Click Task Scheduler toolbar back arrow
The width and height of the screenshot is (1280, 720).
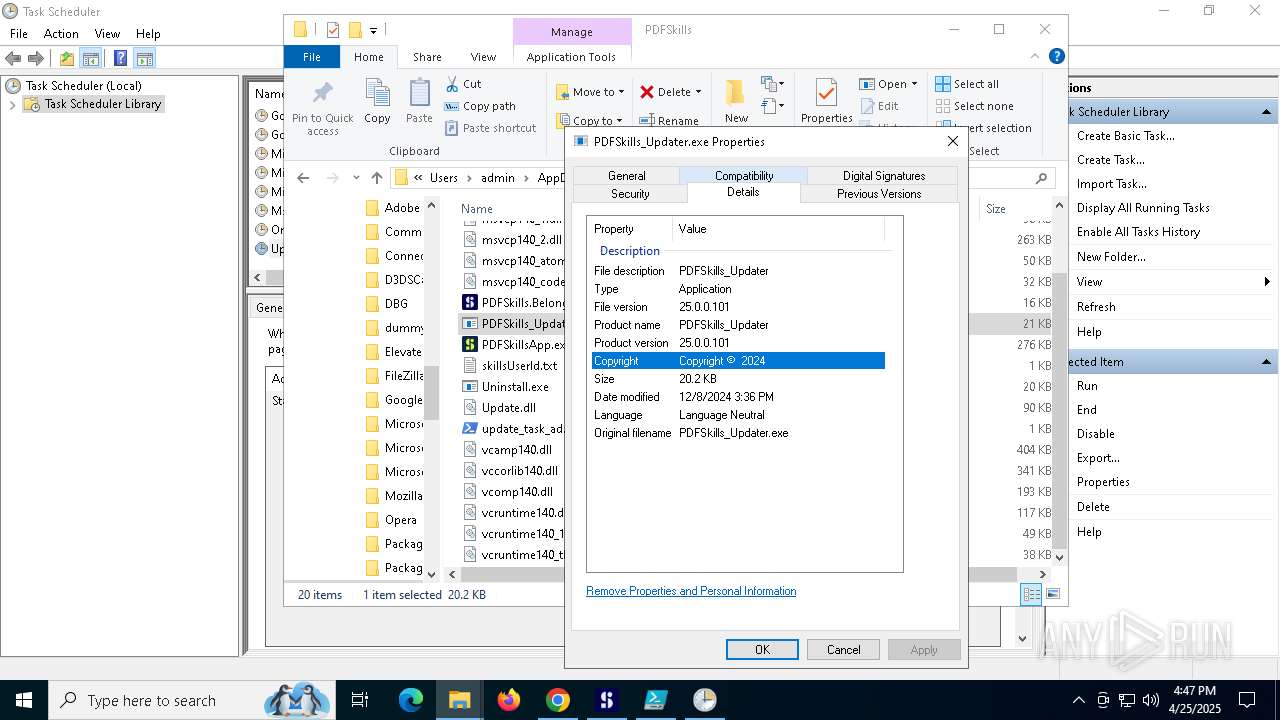(x=13, y=58)
